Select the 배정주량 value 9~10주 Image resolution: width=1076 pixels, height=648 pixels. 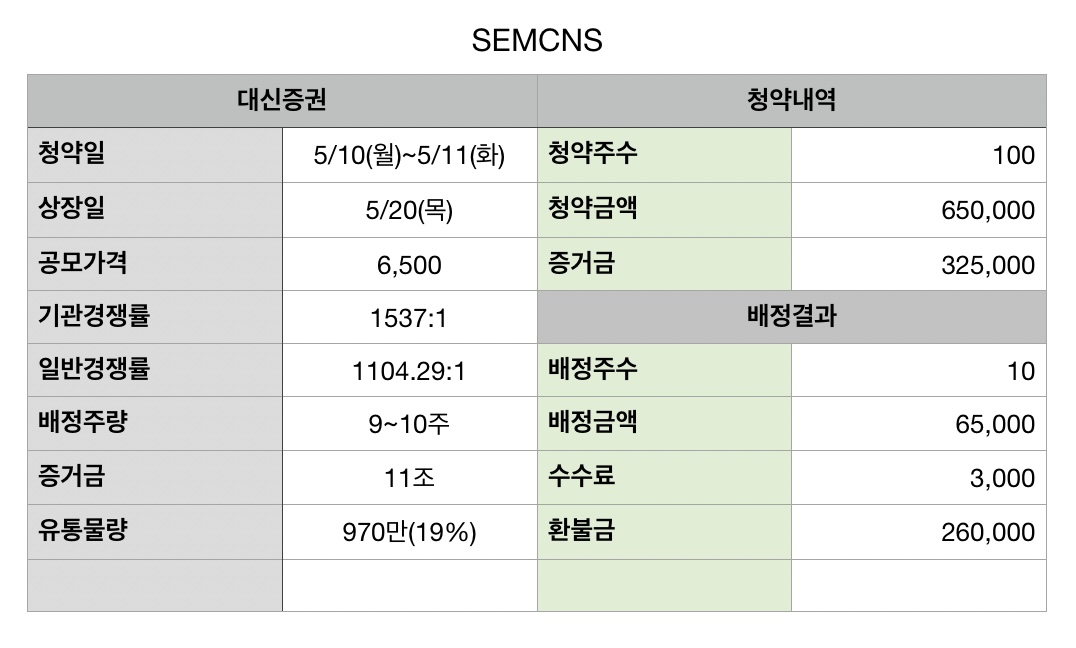click(x=410, y=424)
